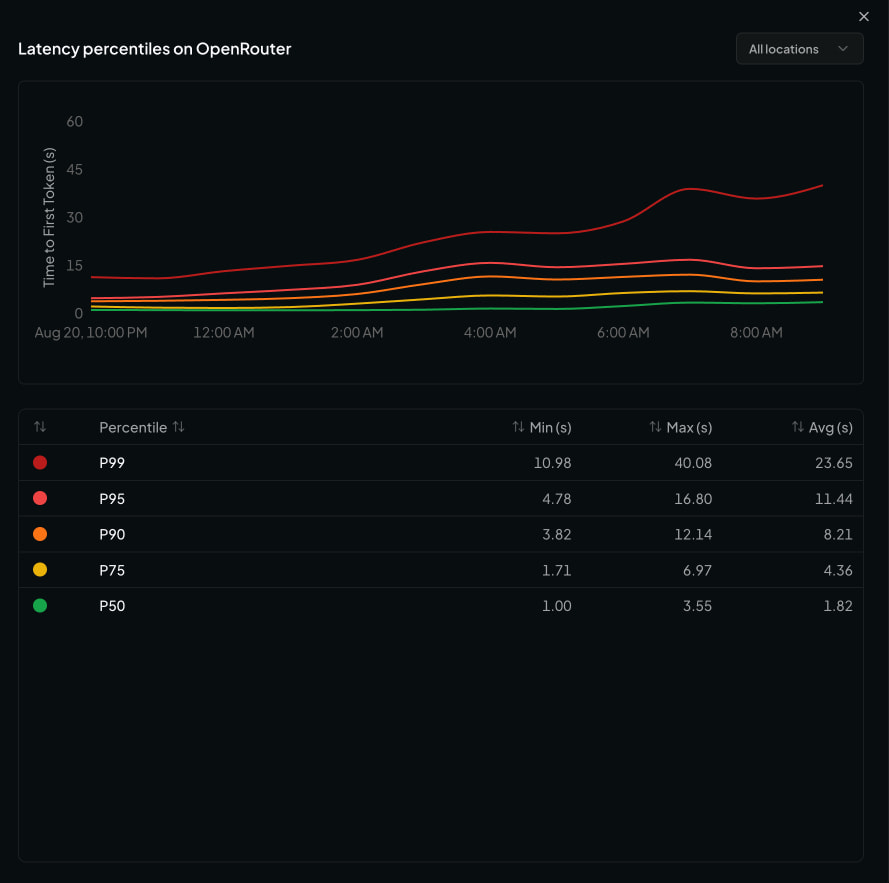Screen dimensions: 889x883
Task: Click P75 average value 4.36
Action: [838, 570]
